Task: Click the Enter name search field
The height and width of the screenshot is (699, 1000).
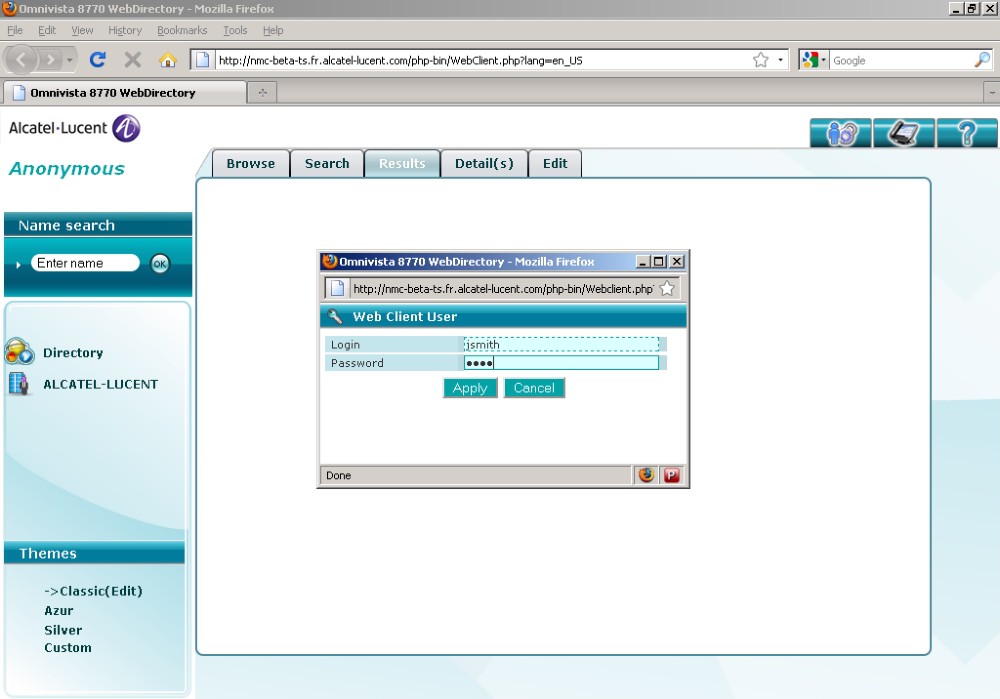Action: 85,263
